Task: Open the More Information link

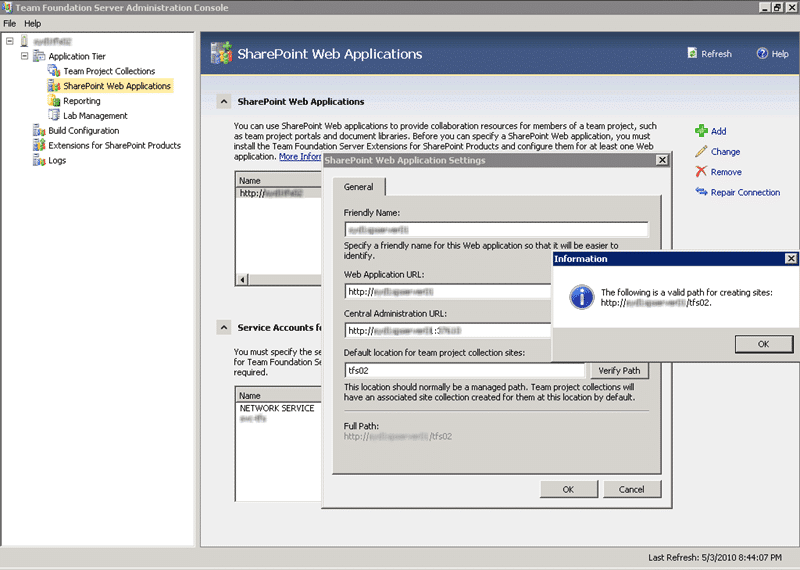Action: tap(300, 157)
